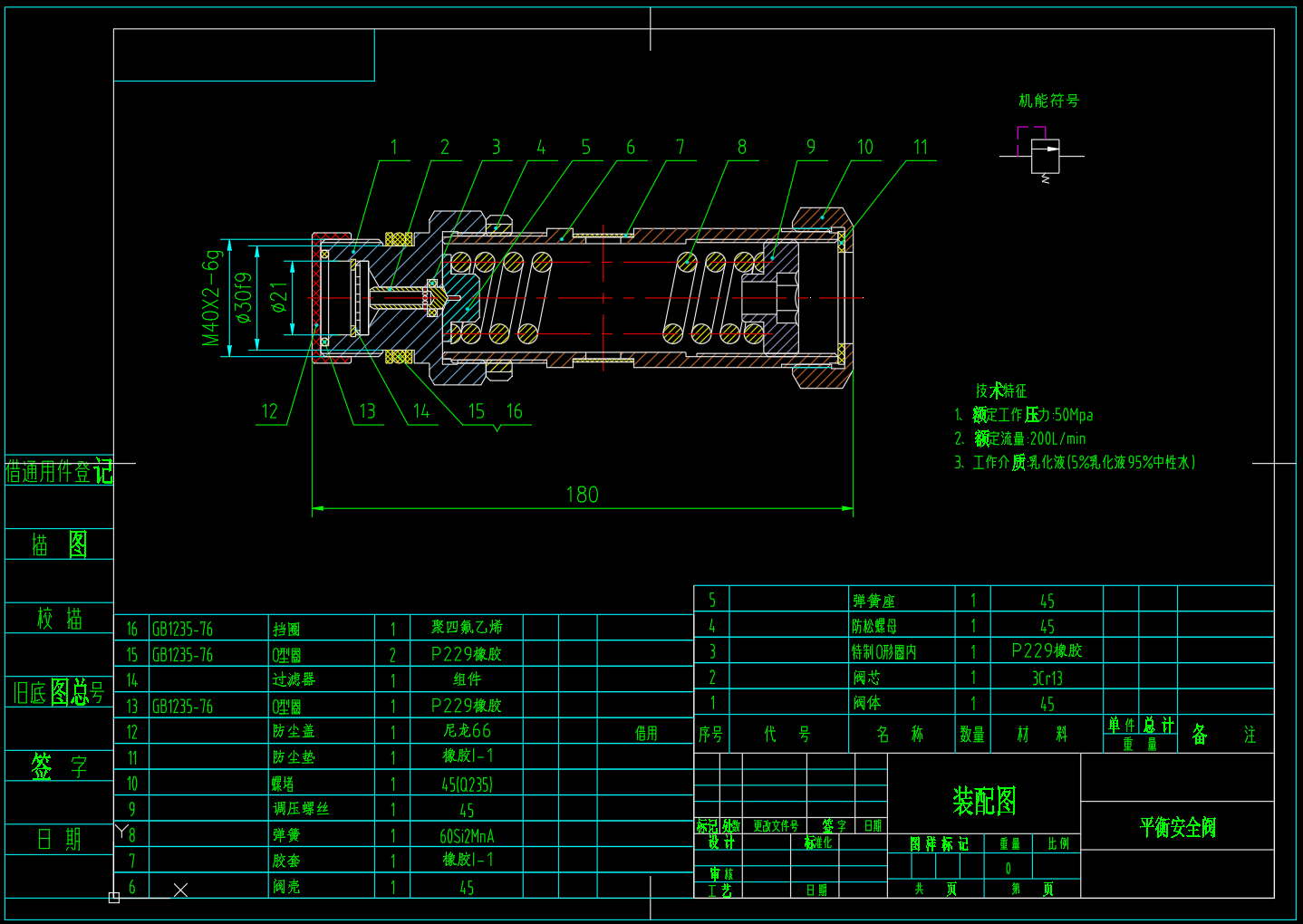Select the '借通用件登记' side label
Viewport: 1303px width, 924px height.
click(x=59, y=471)
